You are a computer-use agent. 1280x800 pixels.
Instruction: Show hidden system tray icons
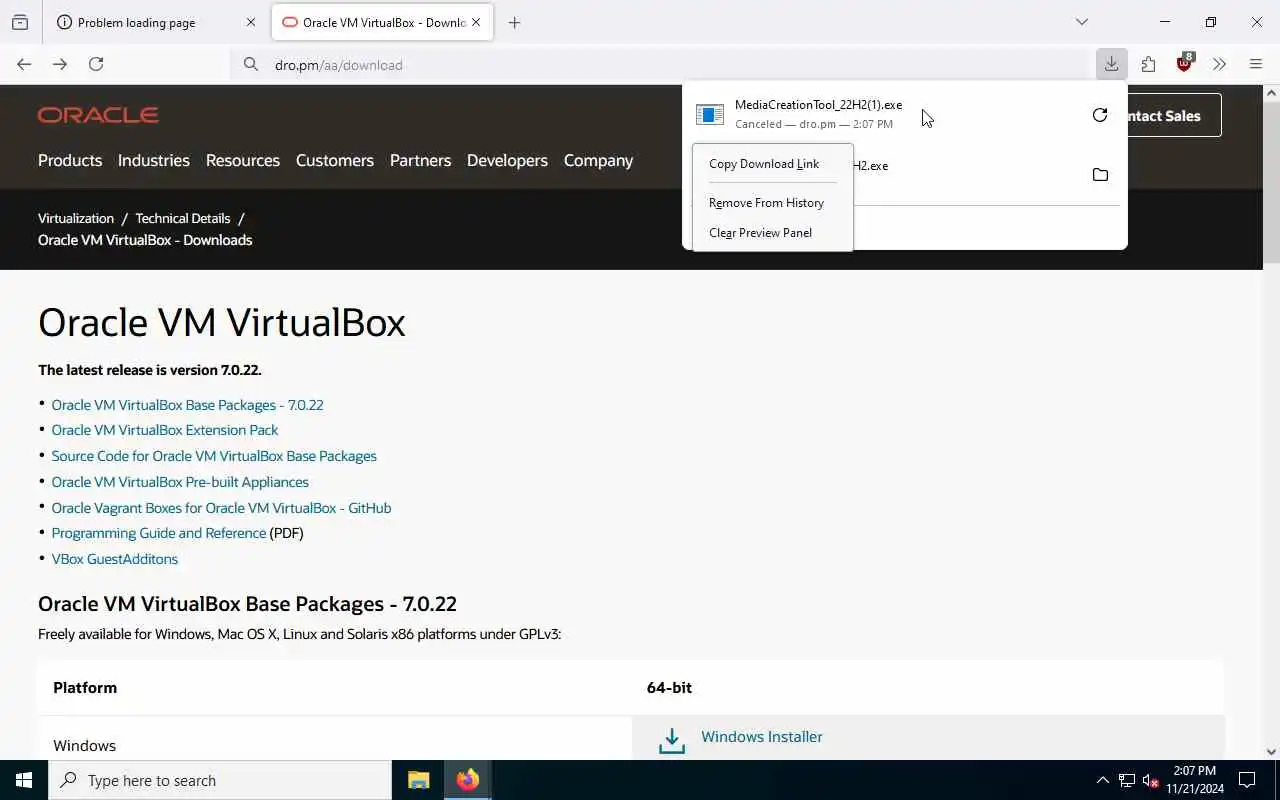tap(1102, 780)
